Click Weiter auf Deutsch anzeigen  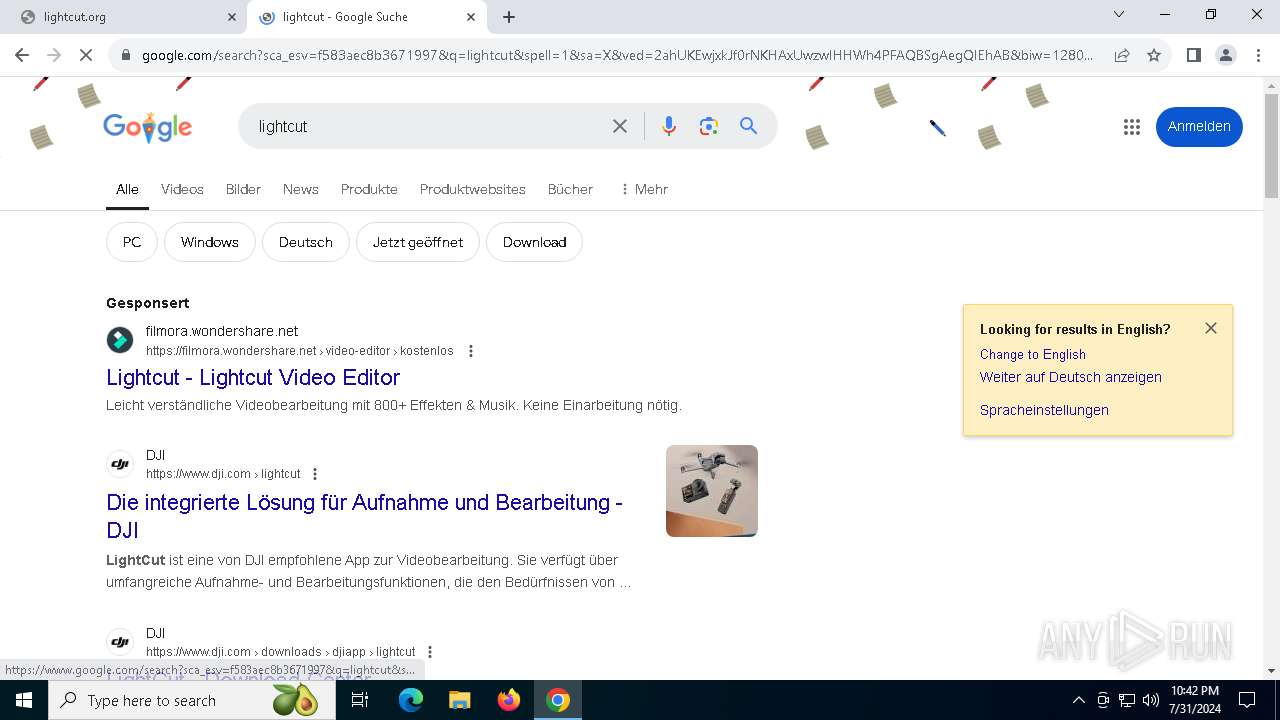(x=1071, y=377)
